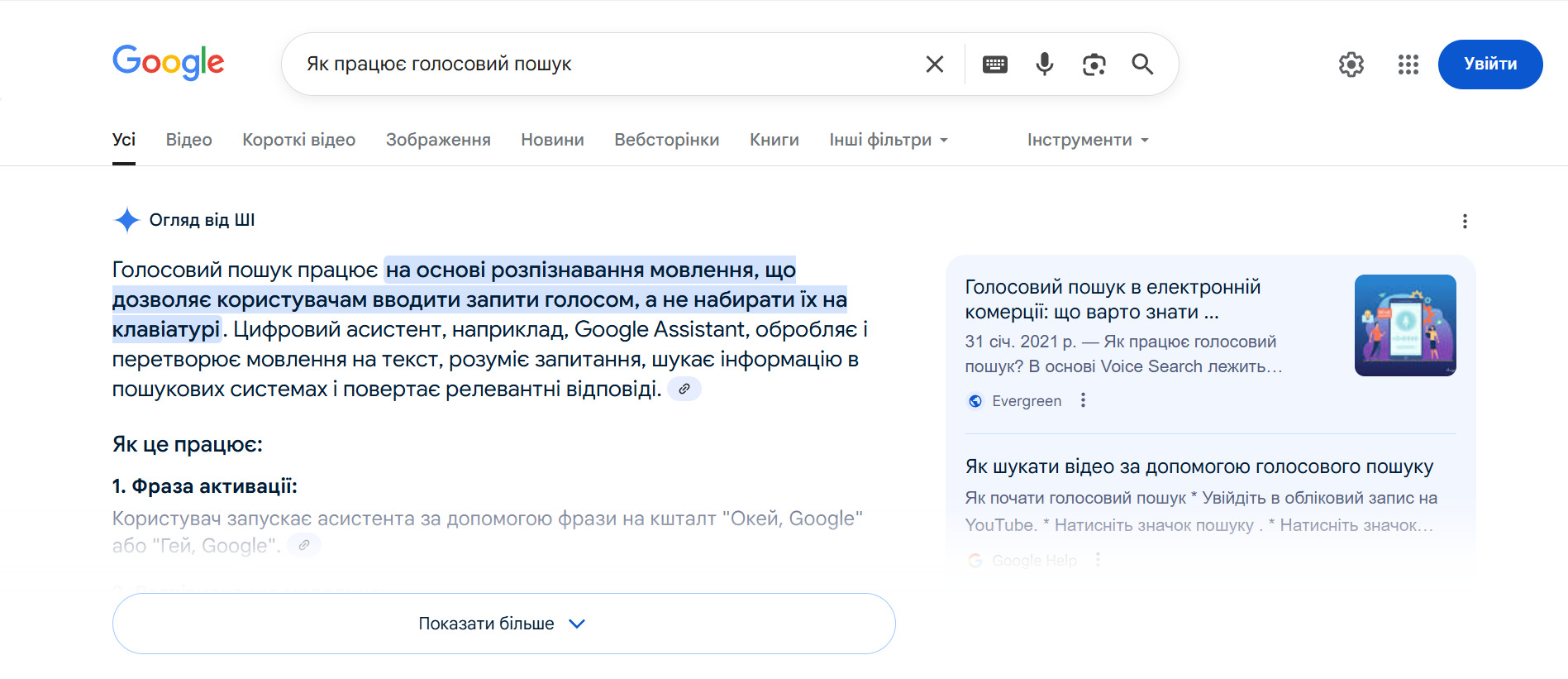Image resolution: width=1568 pixels, height=679 pixels.
Task: Focus the search input field
Action: (608, 64)
